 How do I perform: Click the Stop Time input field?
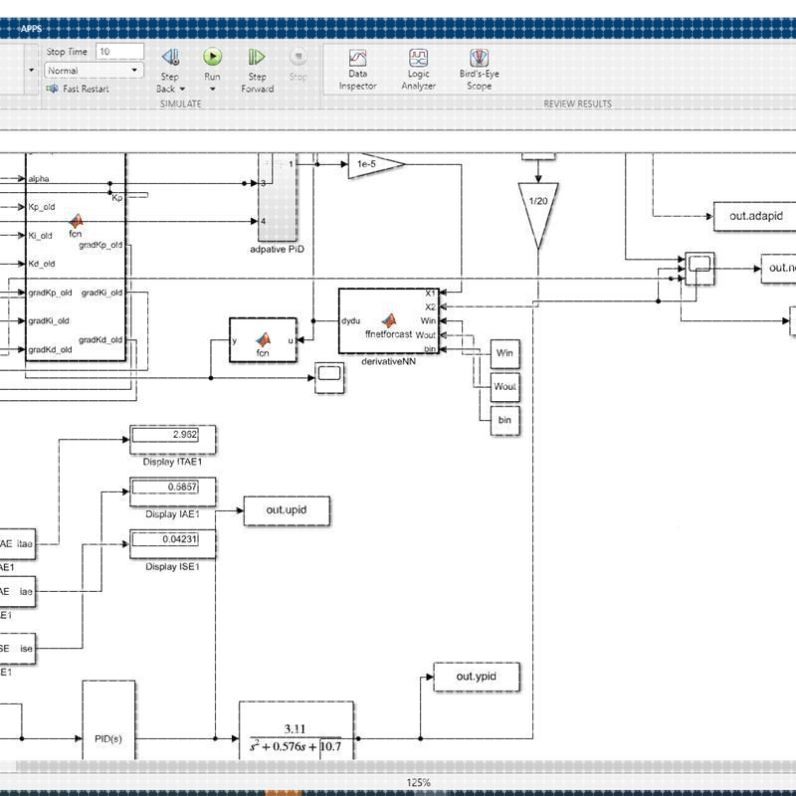point(120,51)
